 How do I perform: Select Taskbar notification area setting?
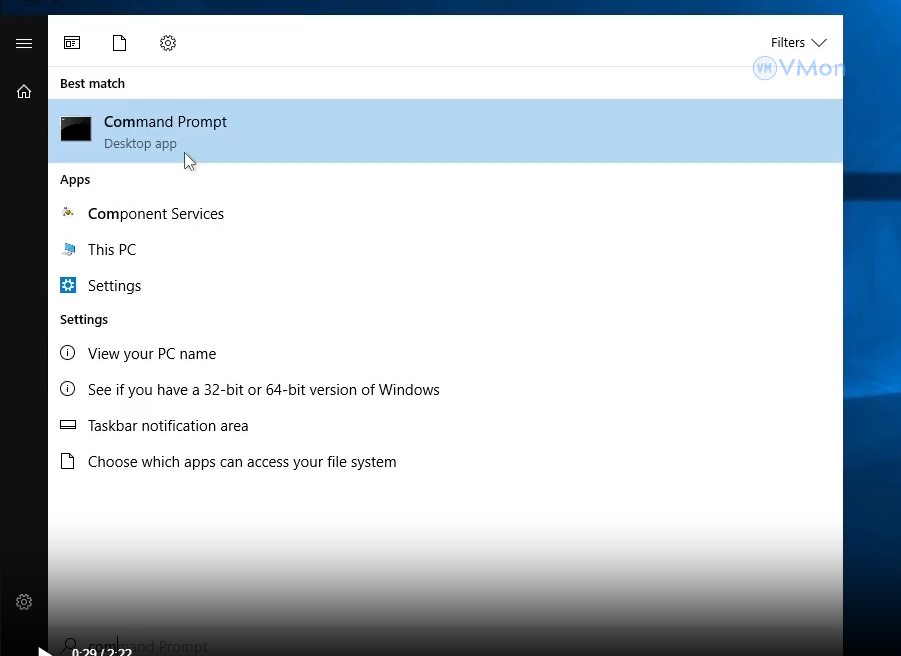pos(168,426)
